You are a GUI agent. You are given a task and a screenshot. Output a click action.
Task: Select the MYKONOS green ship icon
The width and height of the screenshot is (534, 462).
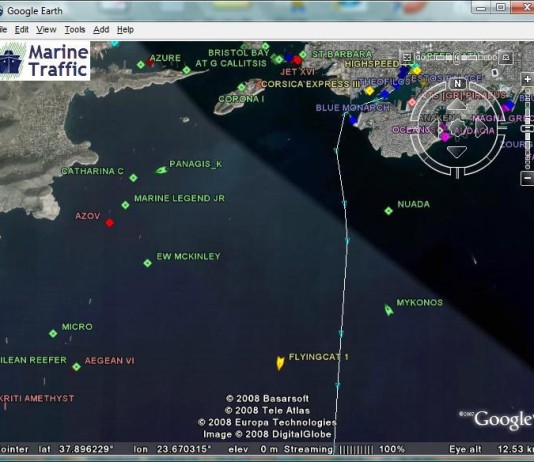[x=389, y=310]
